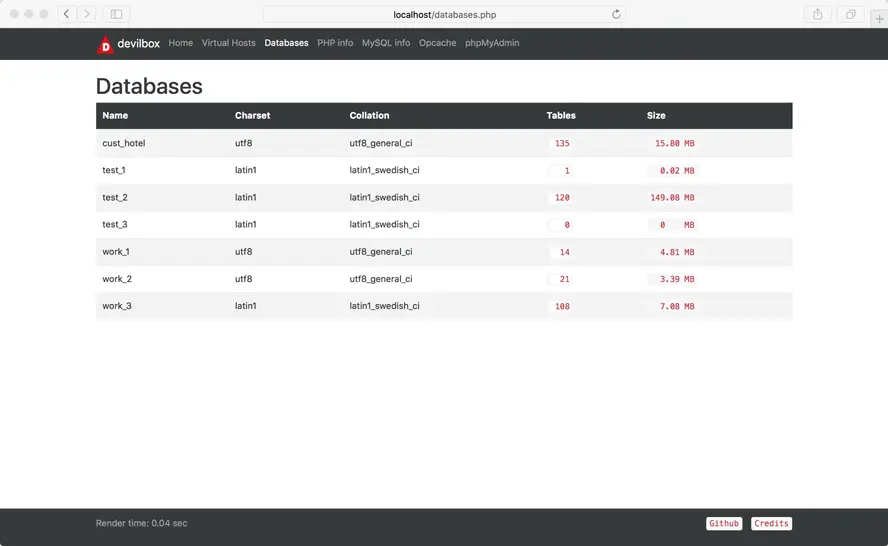Show all tabs overview button
The width and height of the screenshot is (888, 546).
850,15
